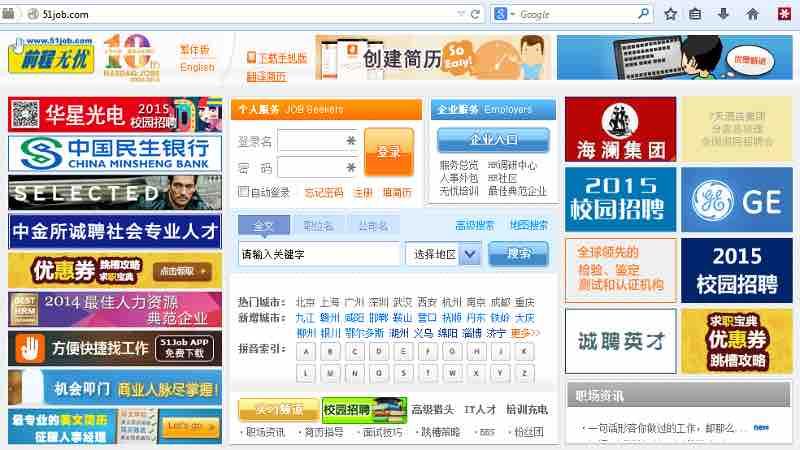Open the 机会叩门 商业人脉 banner

tap(115, 387)
